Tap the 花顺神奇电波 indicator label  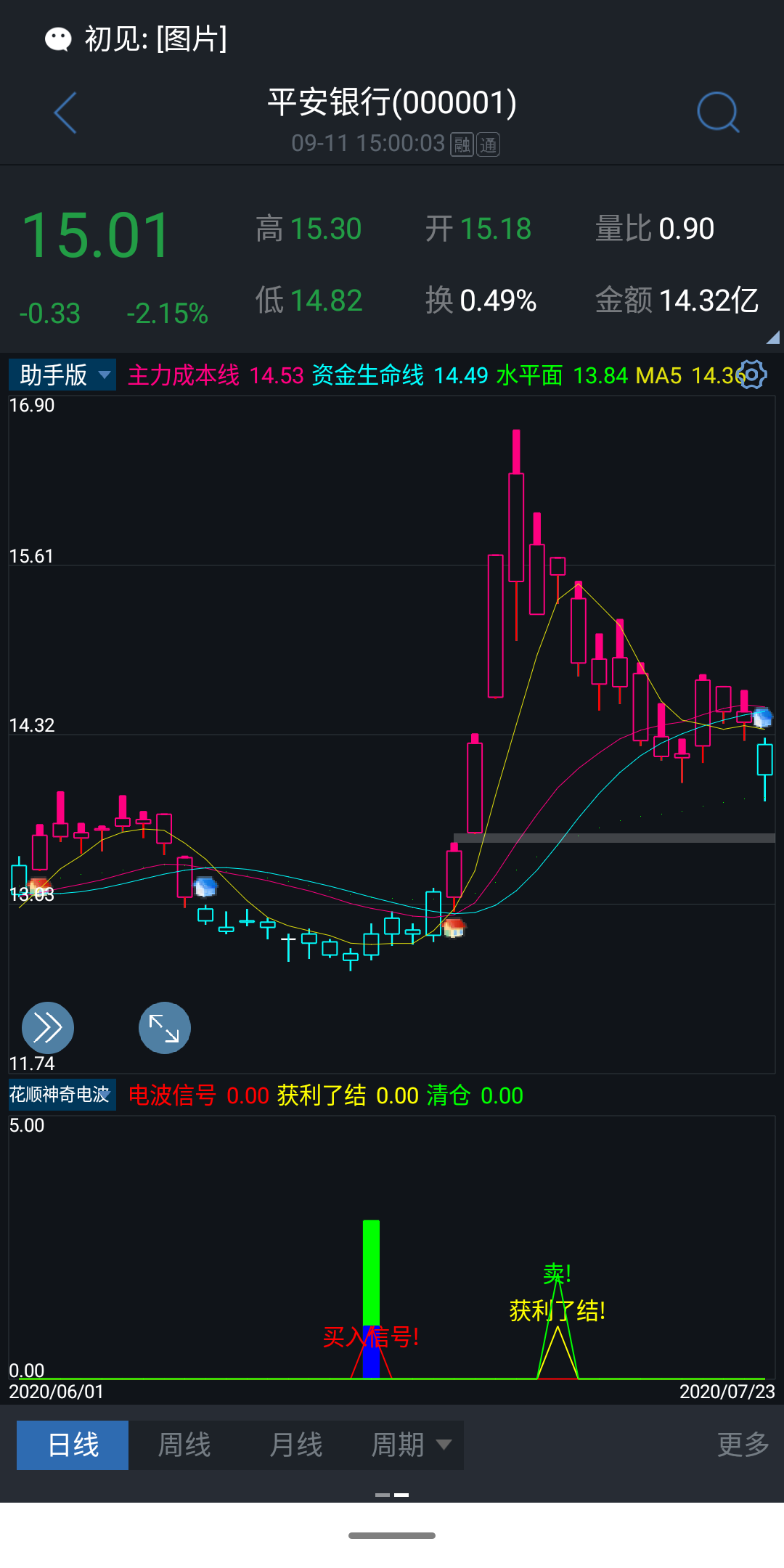(61, 1095)
